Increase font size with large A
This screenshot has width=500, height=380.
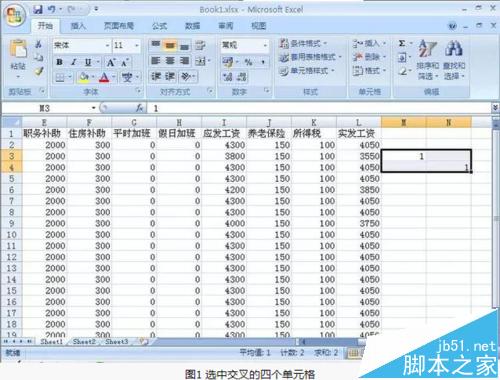111,62
